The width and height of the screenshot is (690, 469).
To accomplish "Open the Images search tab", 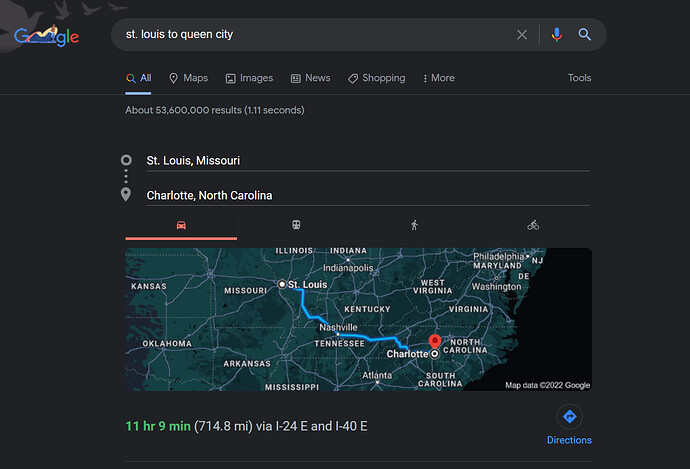I will tap(249, 78).
